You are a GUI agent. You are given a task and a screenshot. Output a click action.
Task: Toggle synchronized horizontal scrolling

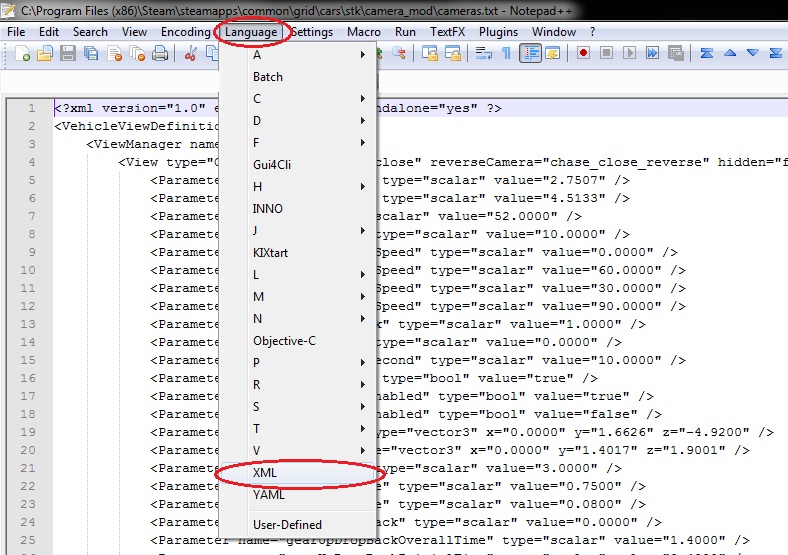tap(453, 53)
